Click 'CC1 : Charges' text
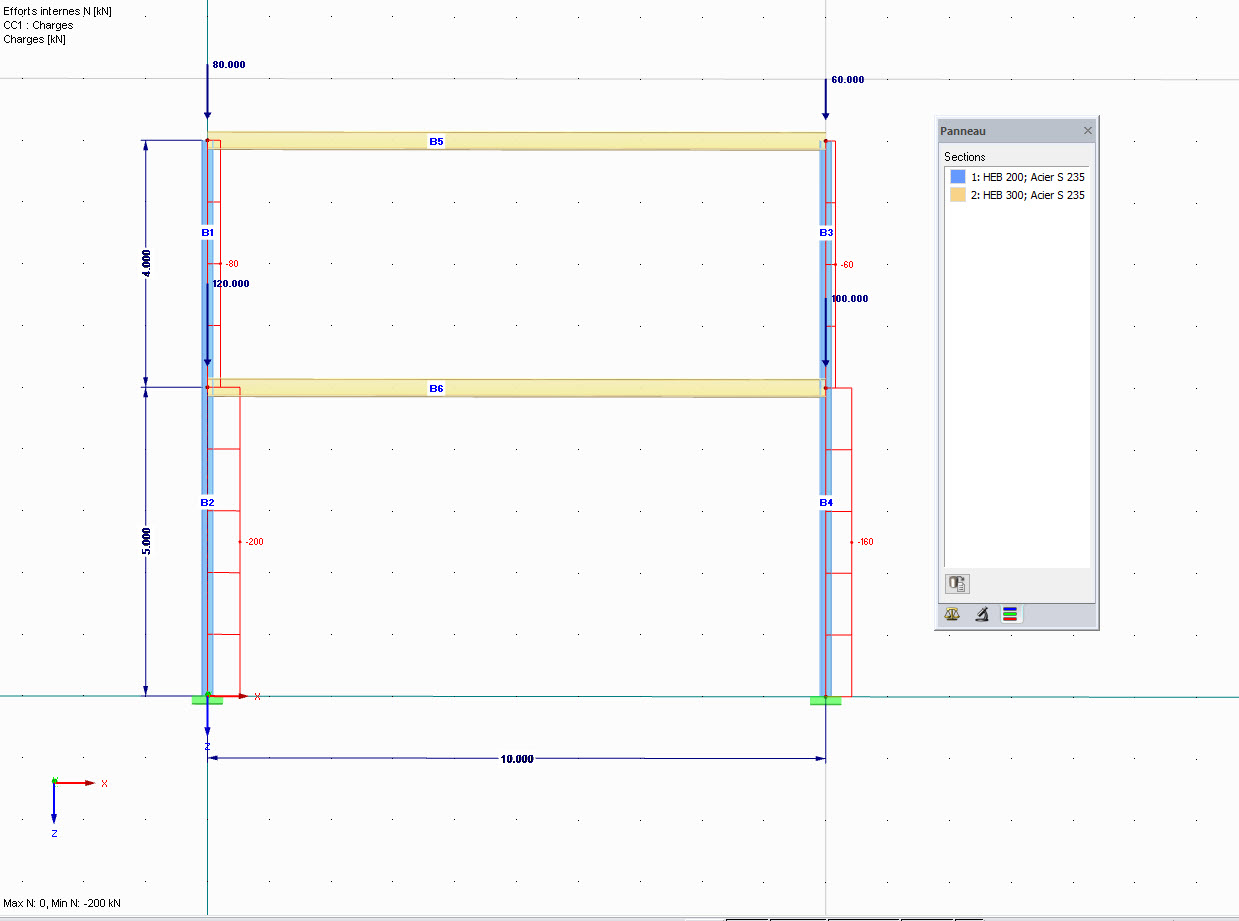 point(38,25)
